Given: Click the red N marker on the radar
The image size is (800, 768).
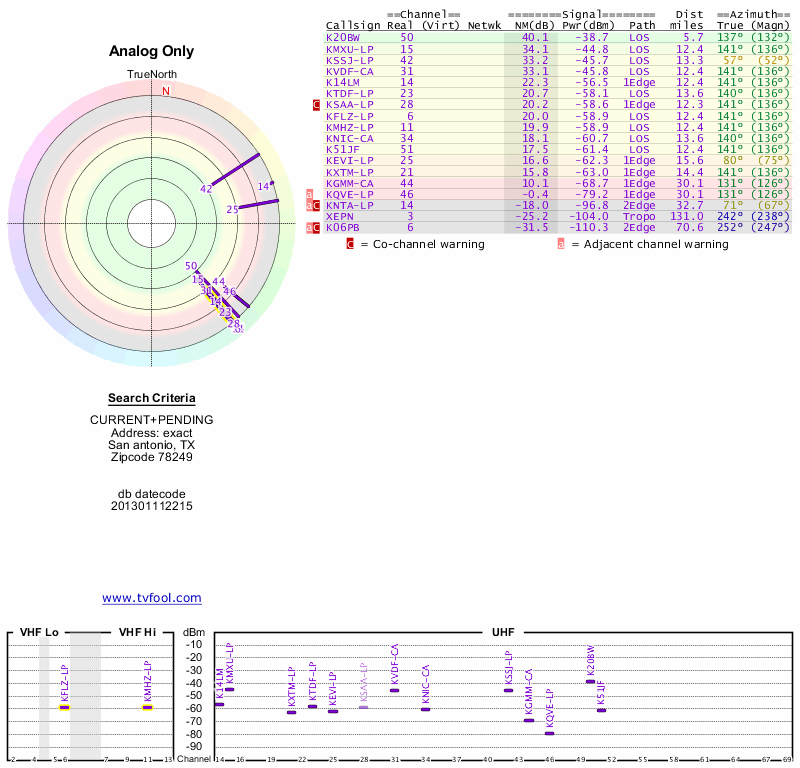Looking at the screenshot, I should (x=166, y=91).
